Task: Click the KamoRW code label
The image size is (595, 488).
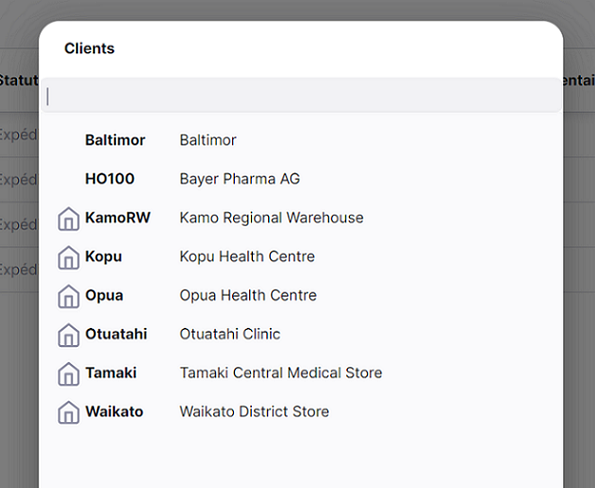Action: 118,217
